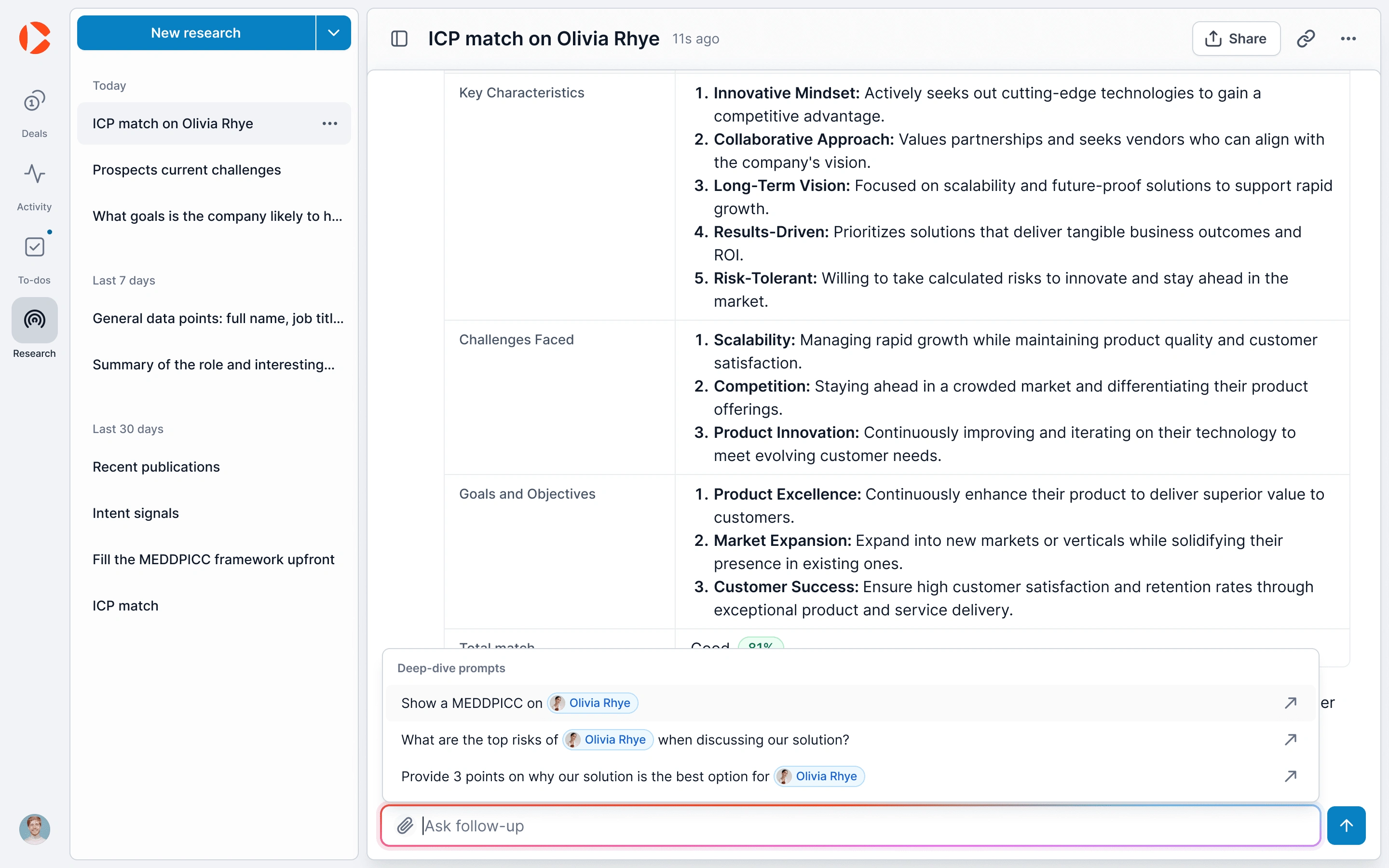The width and height of the screenshot is (1389, 868).
Task: Open Prospects current challenges research
Action: pyautogui.click(x=187, y=170)
